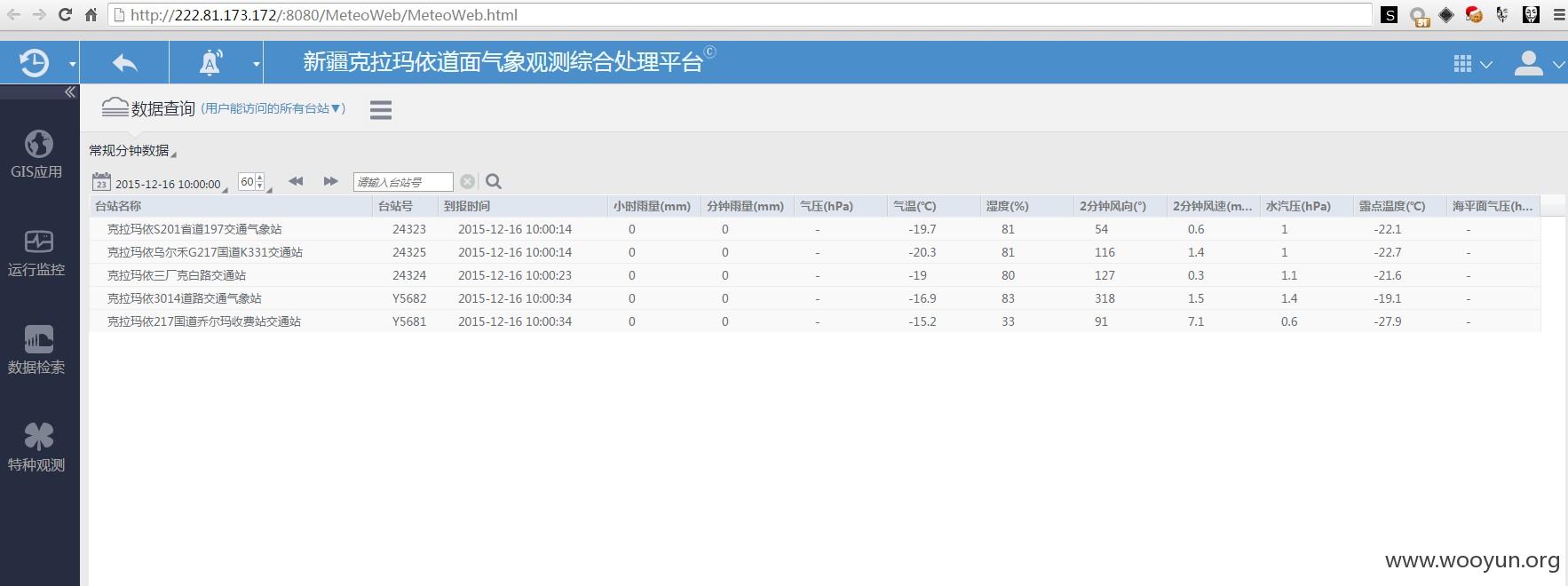This screenshot has width=1568, height=586.
Task: Open the three-line list menu icon
Action: [381, 110]
